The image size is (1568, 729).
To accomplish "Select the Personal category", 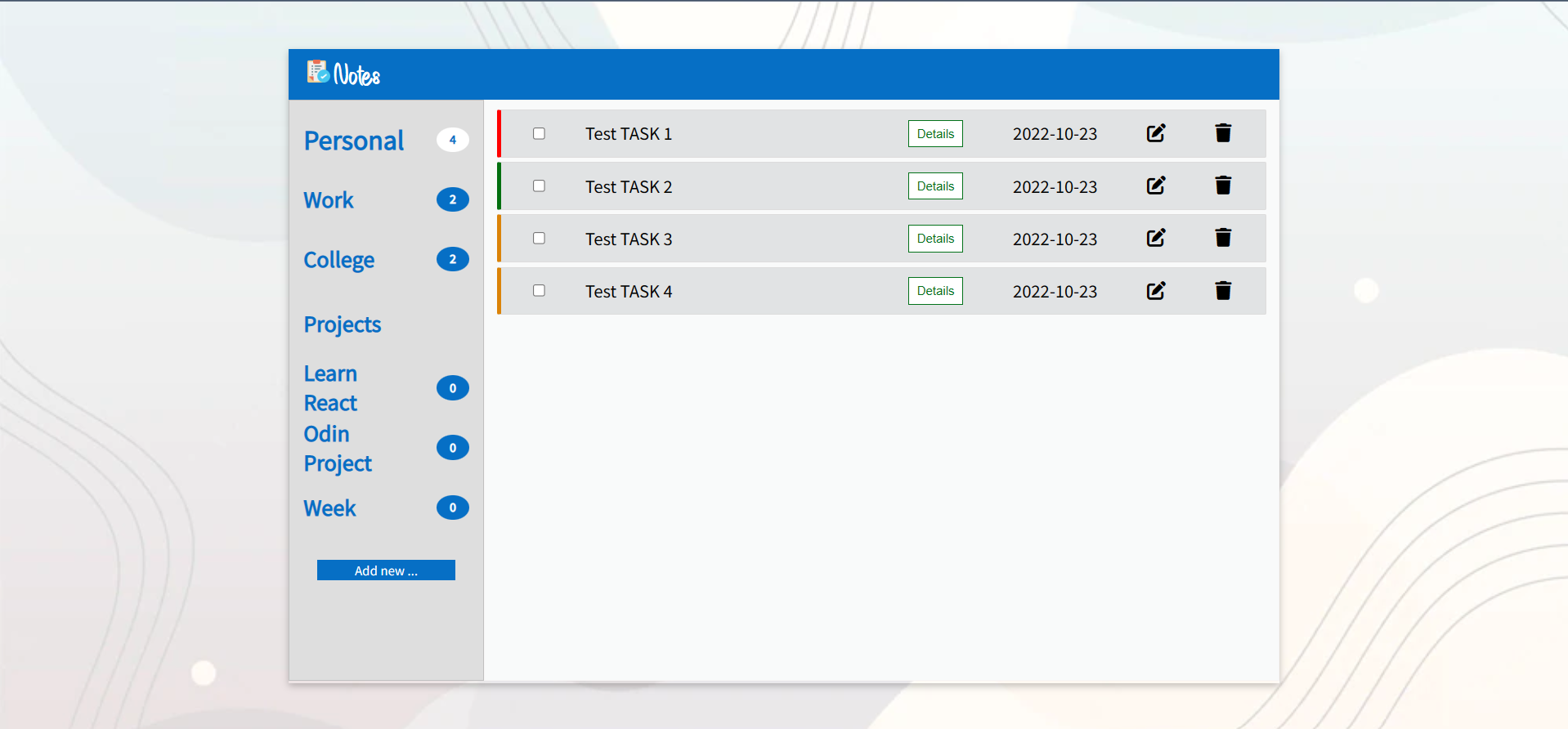I will (354, 141).
